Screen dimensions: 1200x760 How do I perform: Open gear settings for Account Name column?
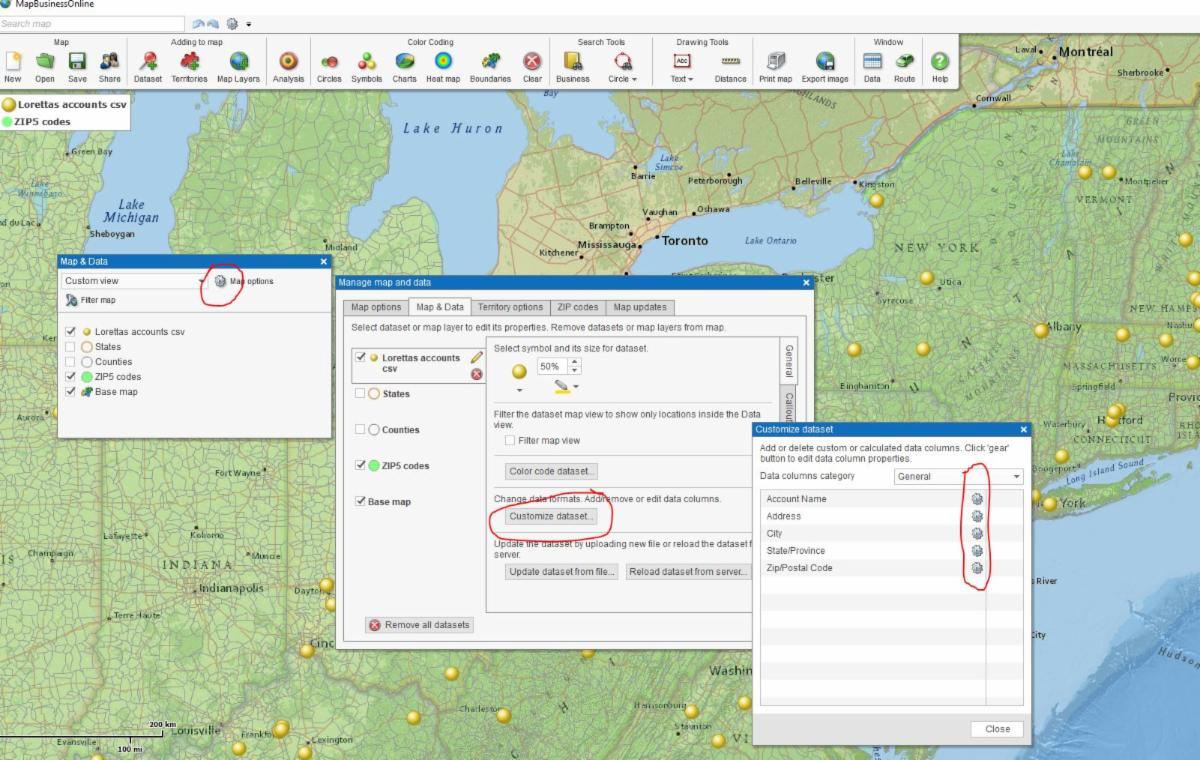[x=977, y=499]
